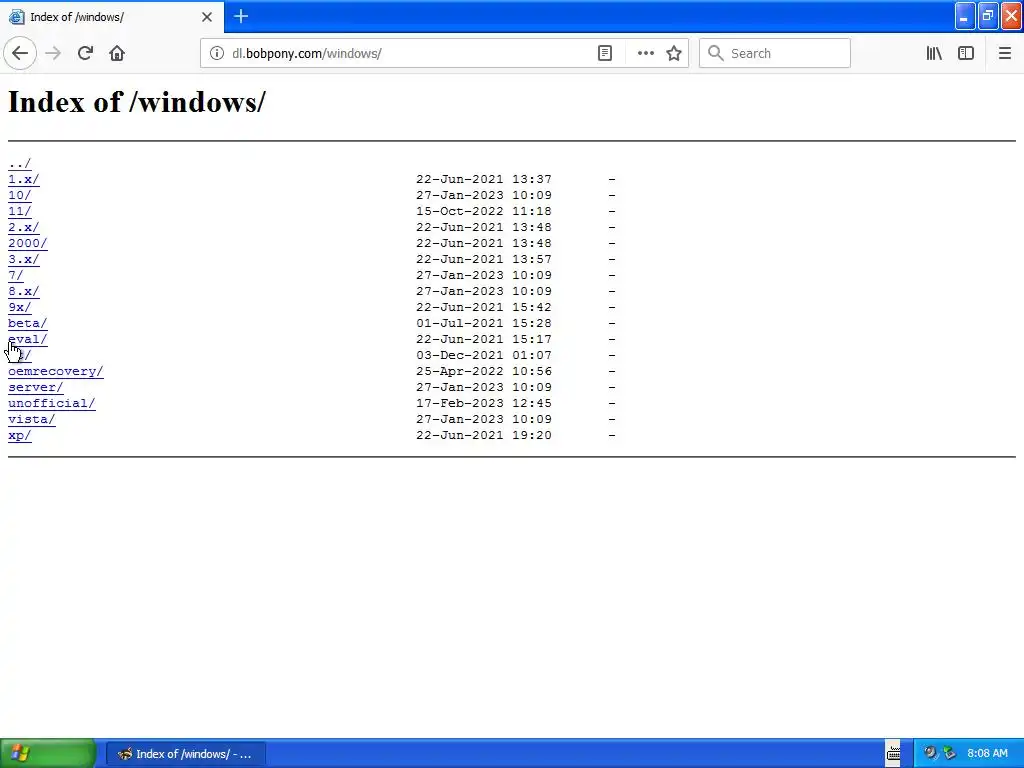Viewport: 1024px width, 768px height.
Task: Open the eval/ folder link
Action: click(x=27, y=339)
